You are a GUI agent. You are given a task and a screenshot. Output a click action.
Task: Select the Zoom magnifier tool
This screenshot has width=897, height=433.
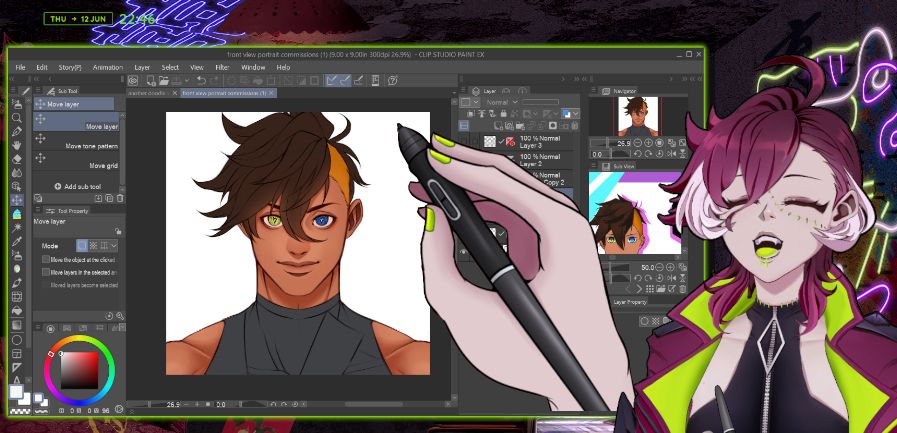(17, 118)
